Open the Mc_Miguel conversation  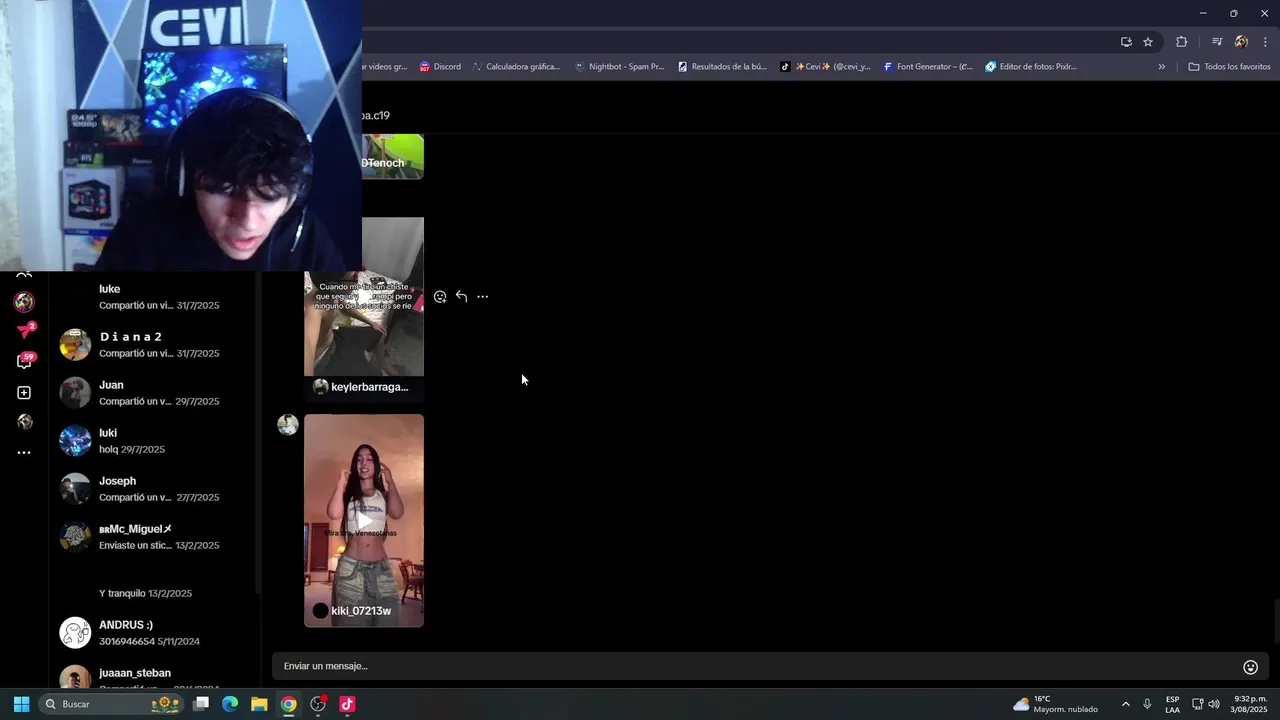click(x=154, y=537)
